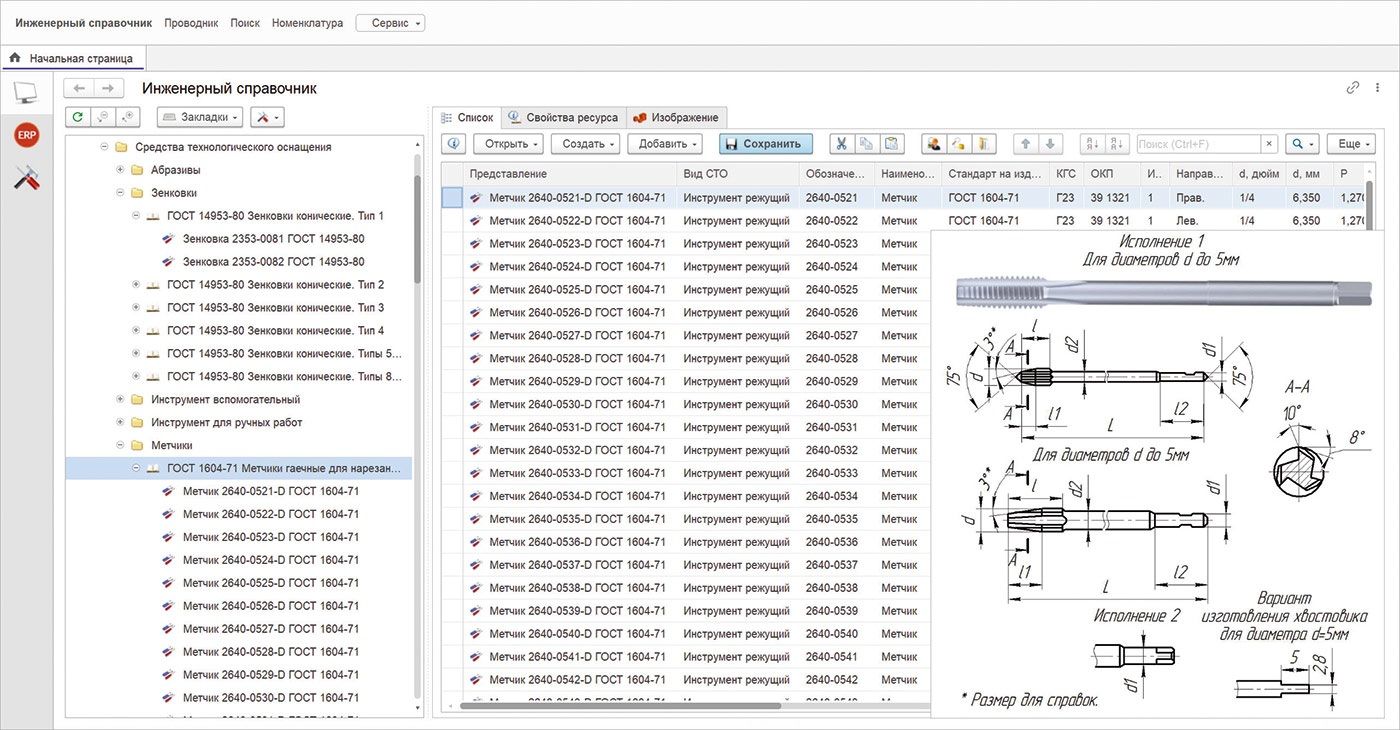Click the Вид СТО column header
This screenshot has height=730, width=1400.
point(738,174)
